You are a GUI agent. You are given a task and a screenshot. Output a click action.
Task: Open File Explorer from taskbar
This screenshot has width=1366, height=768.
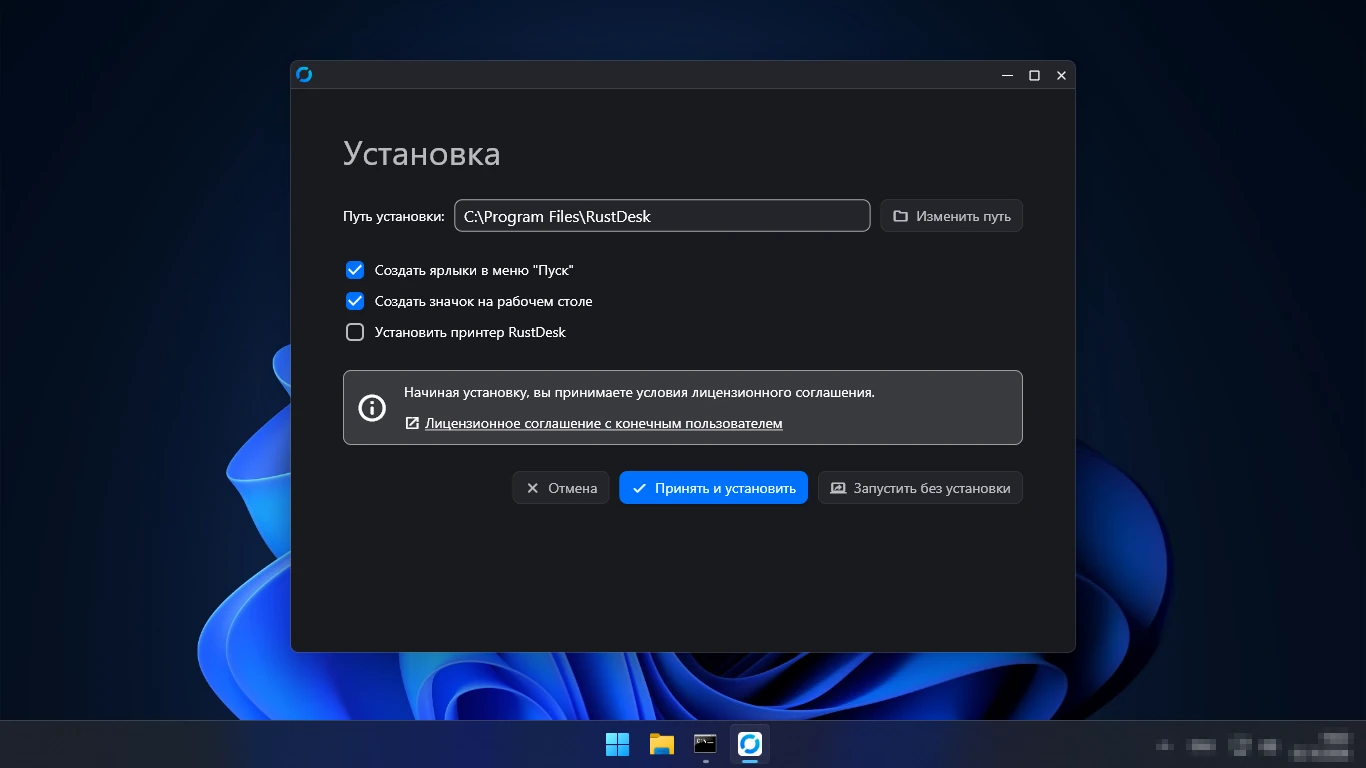click(662, 744)
